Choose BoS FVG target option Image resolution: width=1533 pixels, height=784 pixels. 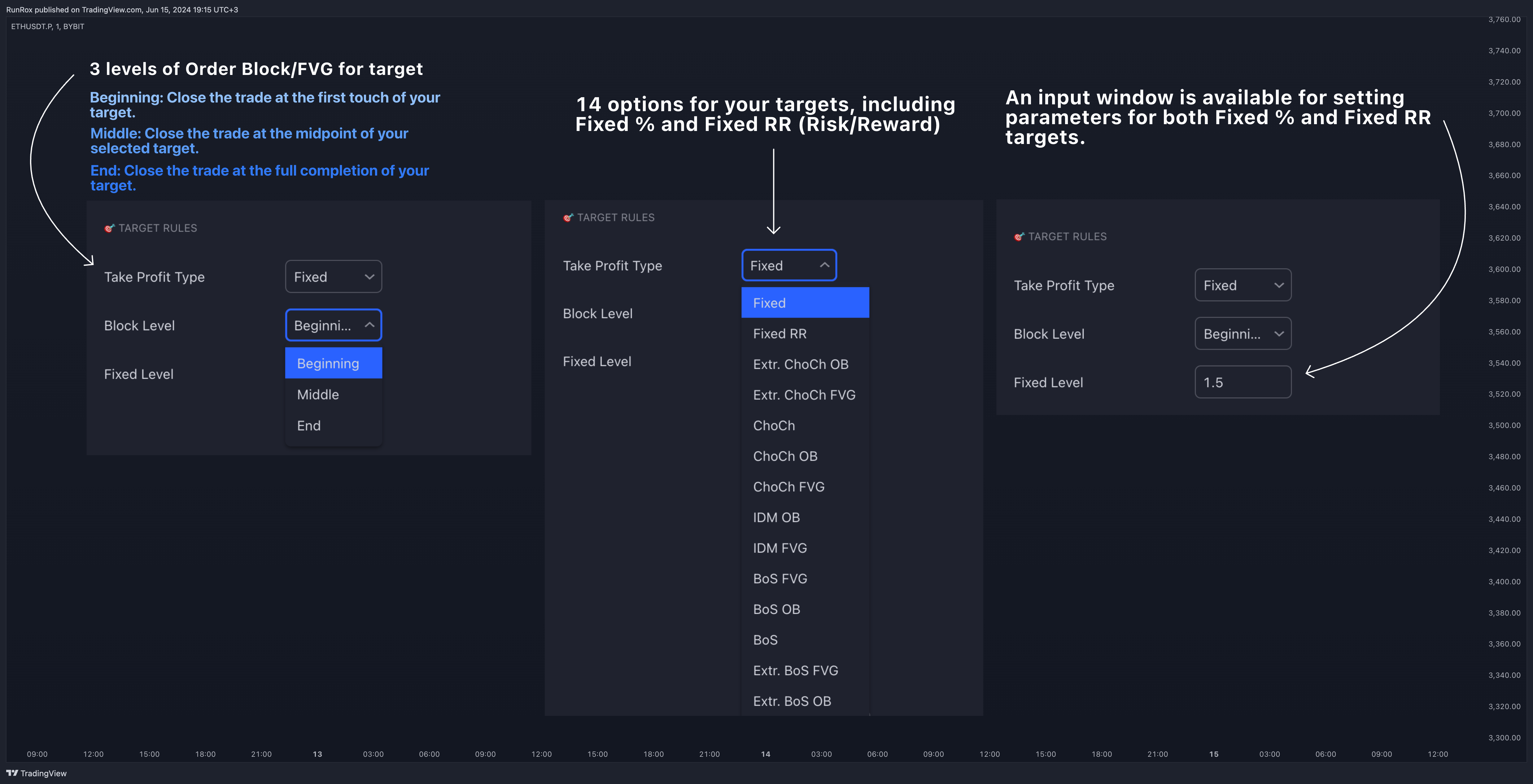[805, 579]
